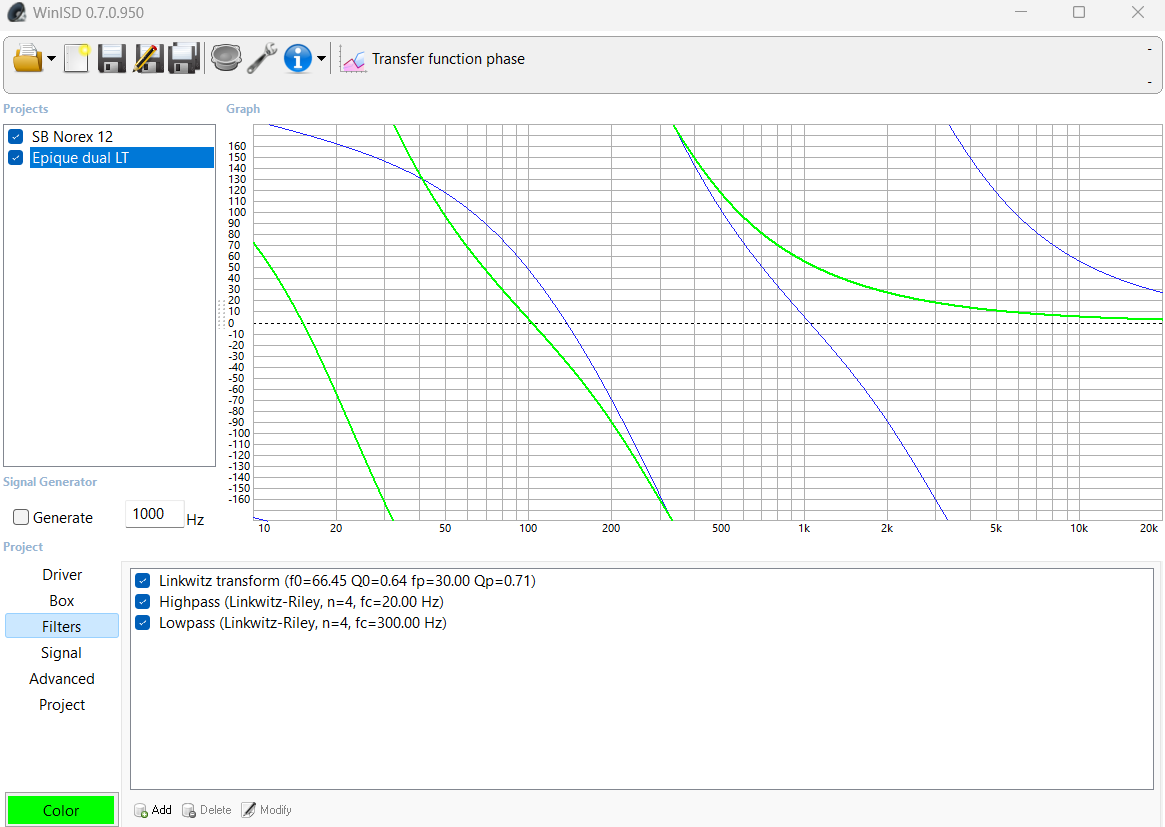
Task: Expand the info icon dropdown arrow
Action: pyautogui.click(x=321, y=59)
